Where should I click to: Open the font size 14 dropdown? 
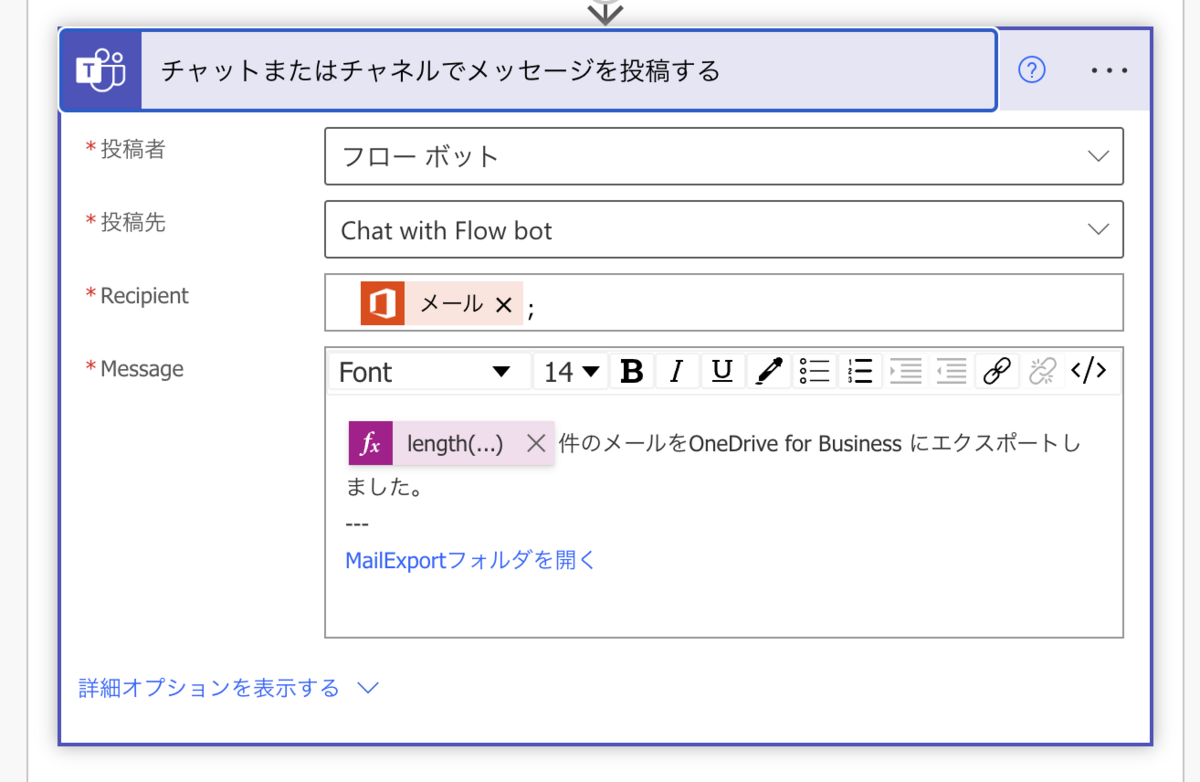[x=570, y=372]
